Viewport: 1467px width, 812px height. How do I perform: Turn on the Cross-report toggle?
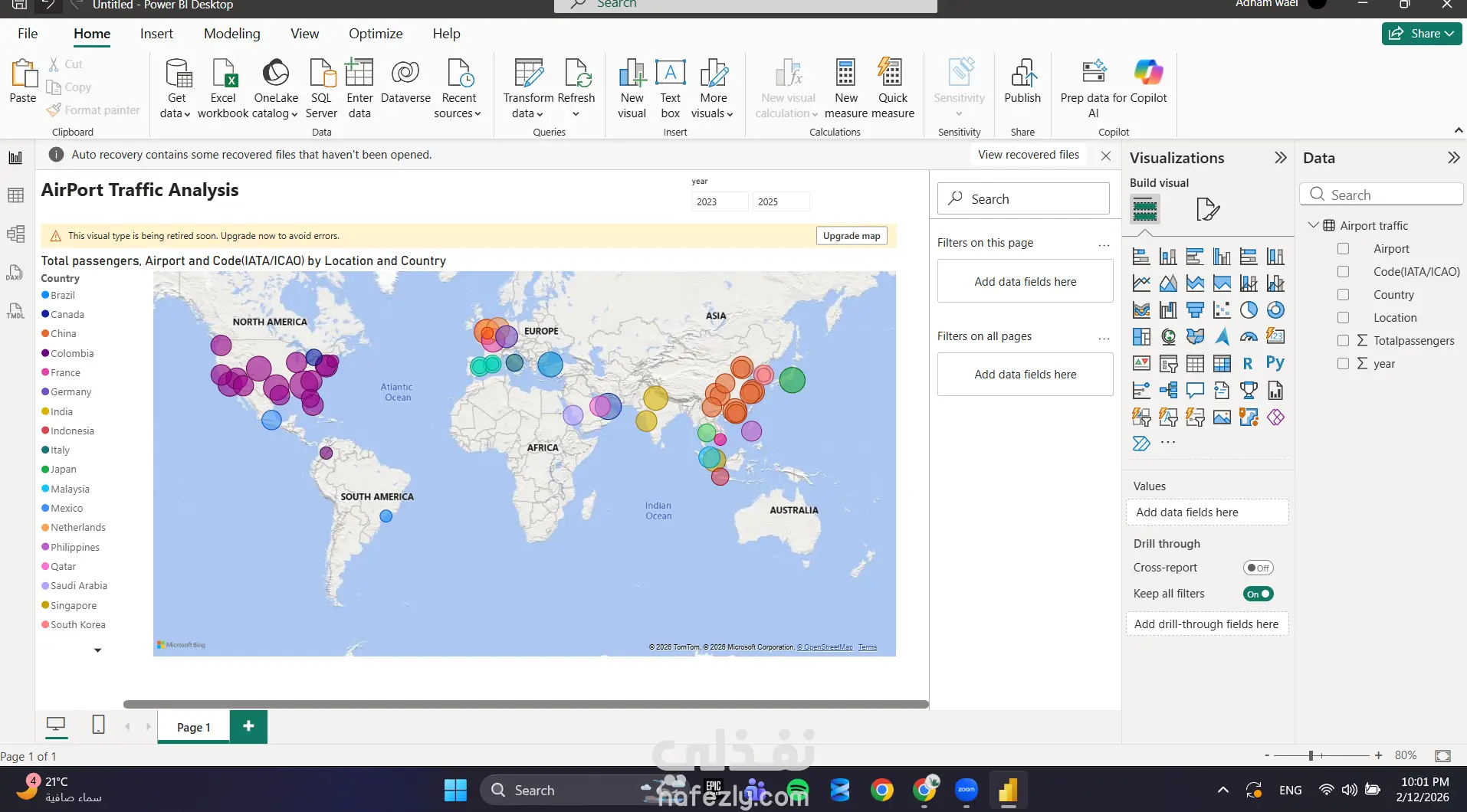[x=1258, y=568]
